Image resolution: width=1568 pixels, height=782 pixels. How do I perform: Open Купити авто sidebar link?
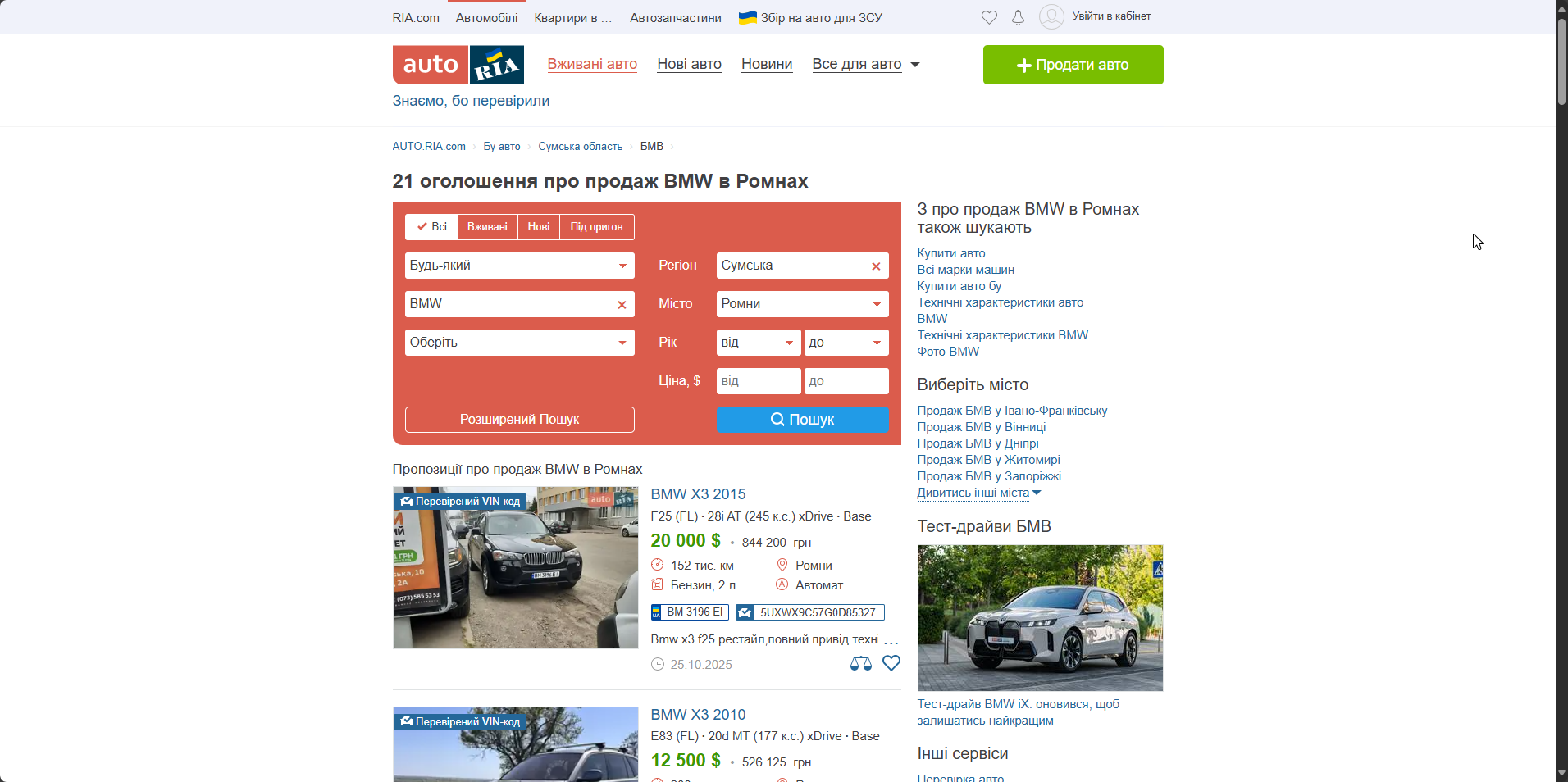tap(951, 253)
